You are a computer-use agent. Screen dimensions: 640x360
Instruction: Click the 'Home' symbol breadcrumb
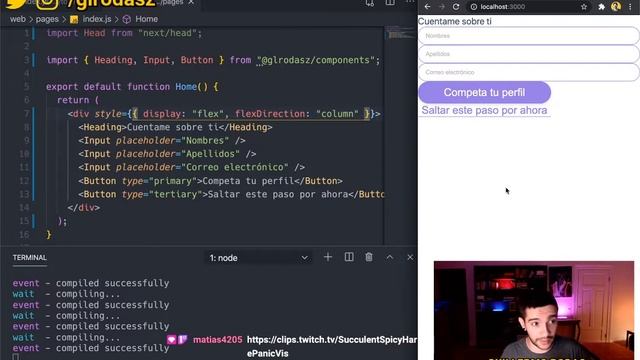pyautogui.click(x=147, y=19)
